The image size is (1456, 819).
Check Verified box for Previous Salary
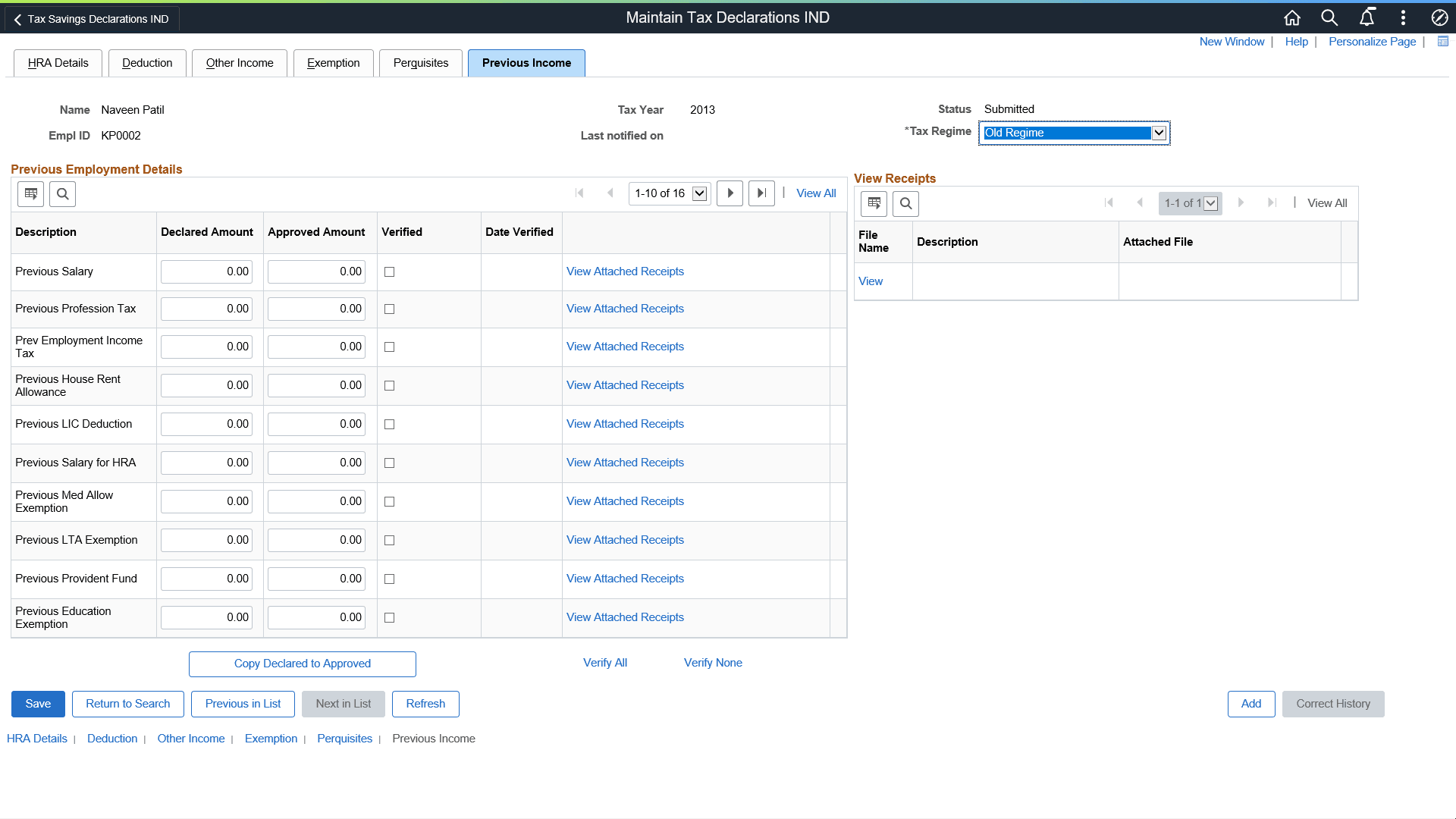[x=390, y=272]
